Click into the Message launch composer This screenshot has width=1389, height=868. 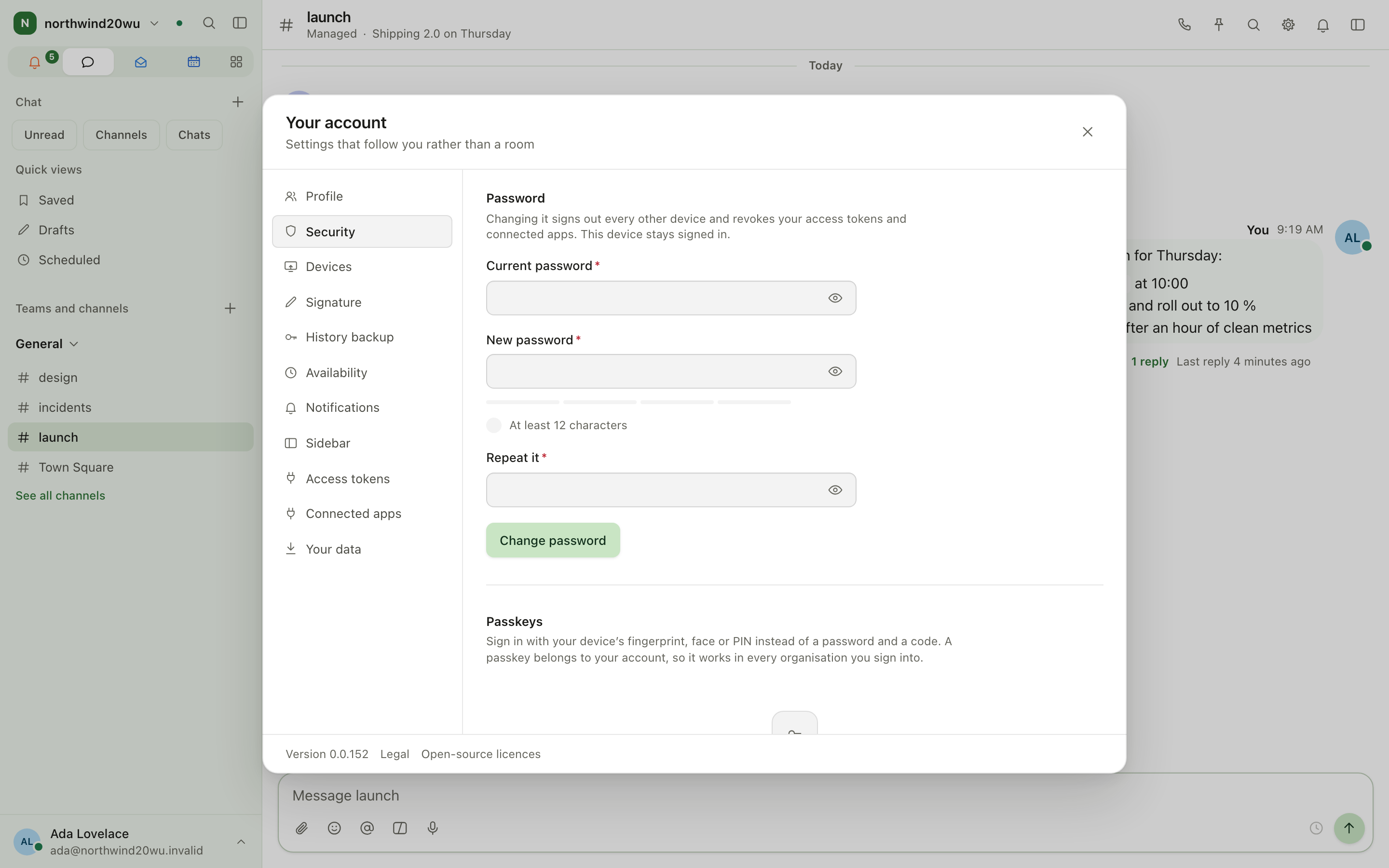[825, 795]
